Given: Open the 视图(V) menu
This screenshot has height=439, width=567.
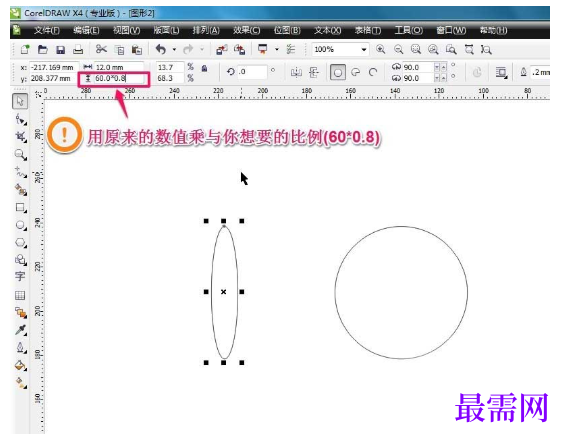Looking at the screenshot, I should 126,30.
